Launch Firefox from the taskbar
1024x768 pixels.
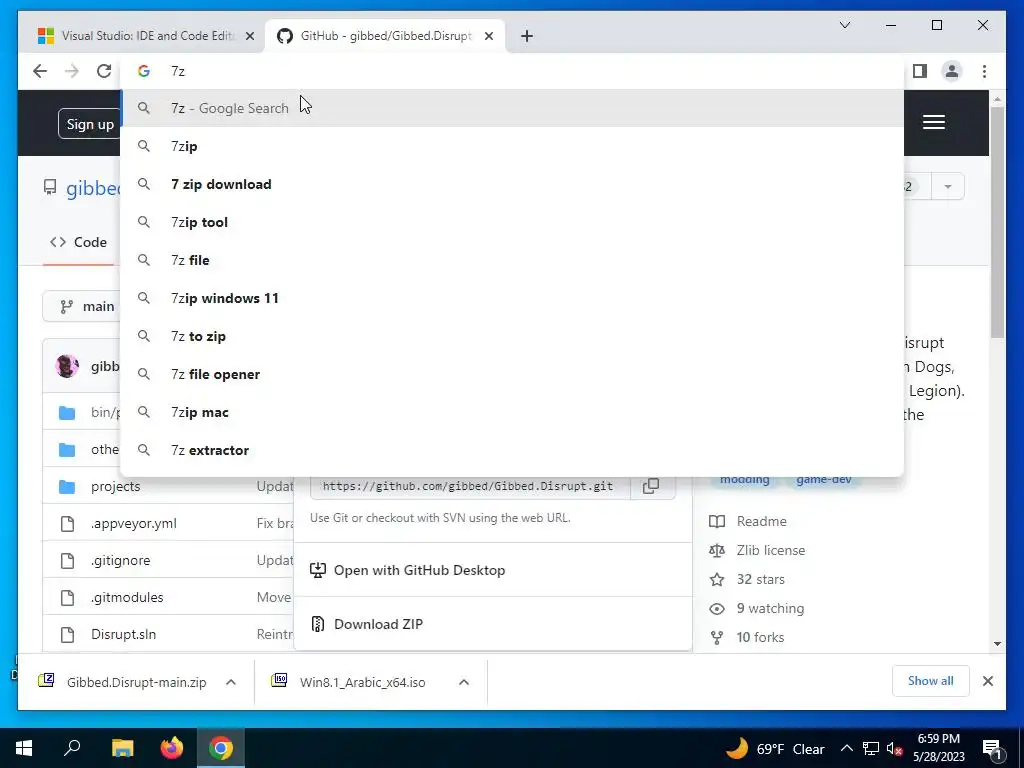pos(172,748)
